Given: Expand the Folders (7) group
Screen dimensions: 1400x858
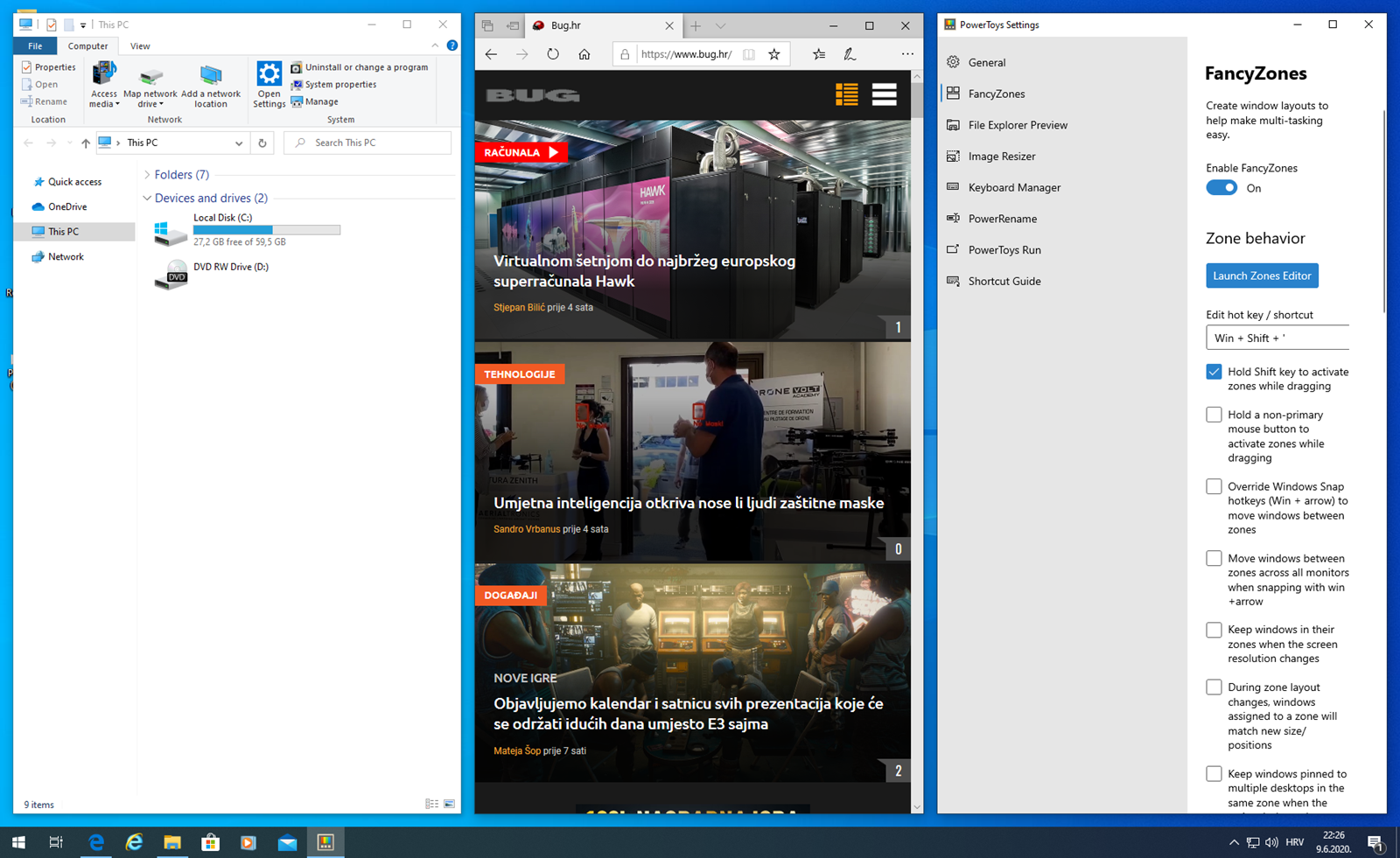Looking at the screenshot, I should click(147, 175).
